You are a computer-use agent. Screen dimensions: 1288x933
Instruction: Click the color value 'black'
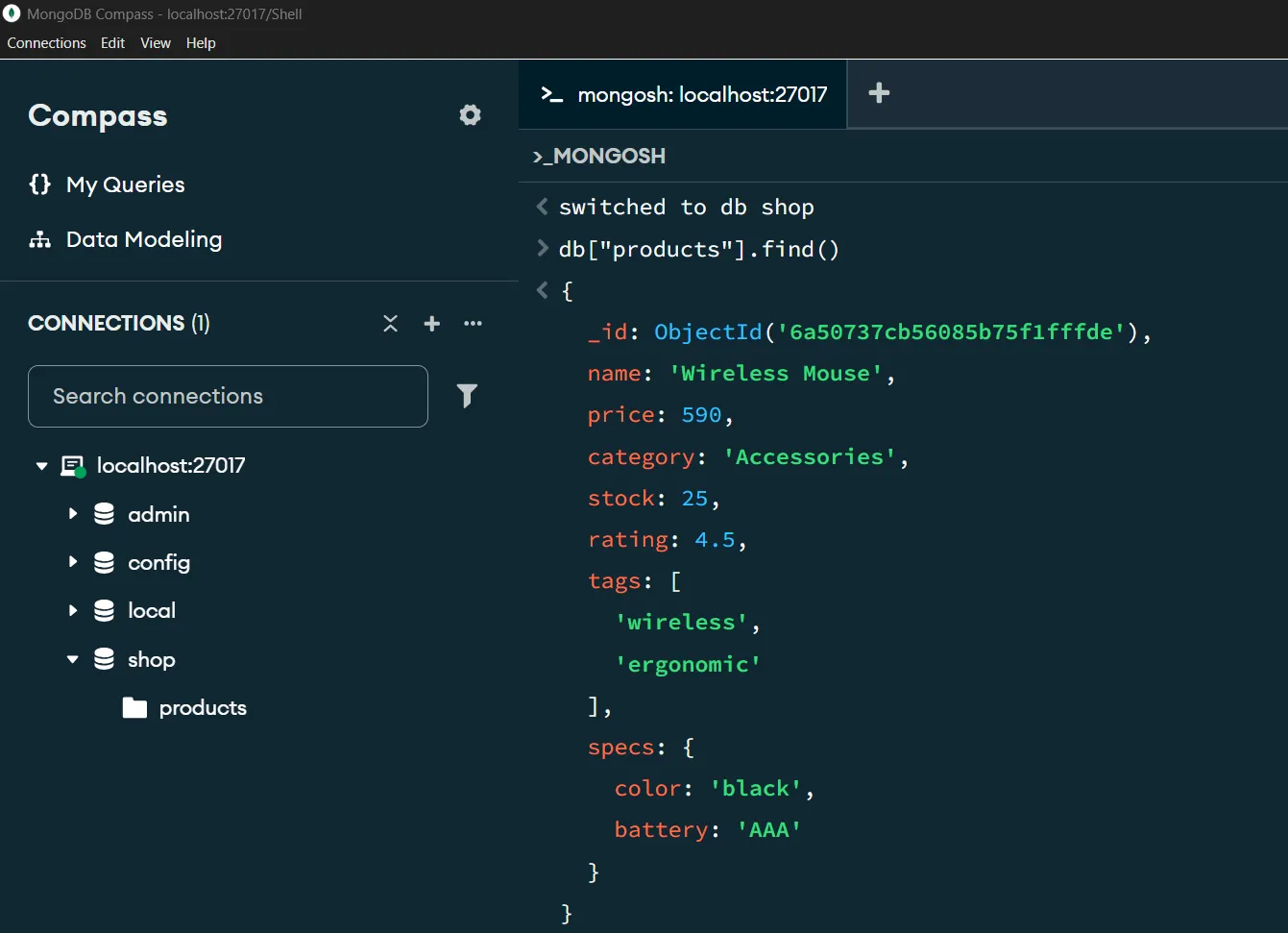755,789
